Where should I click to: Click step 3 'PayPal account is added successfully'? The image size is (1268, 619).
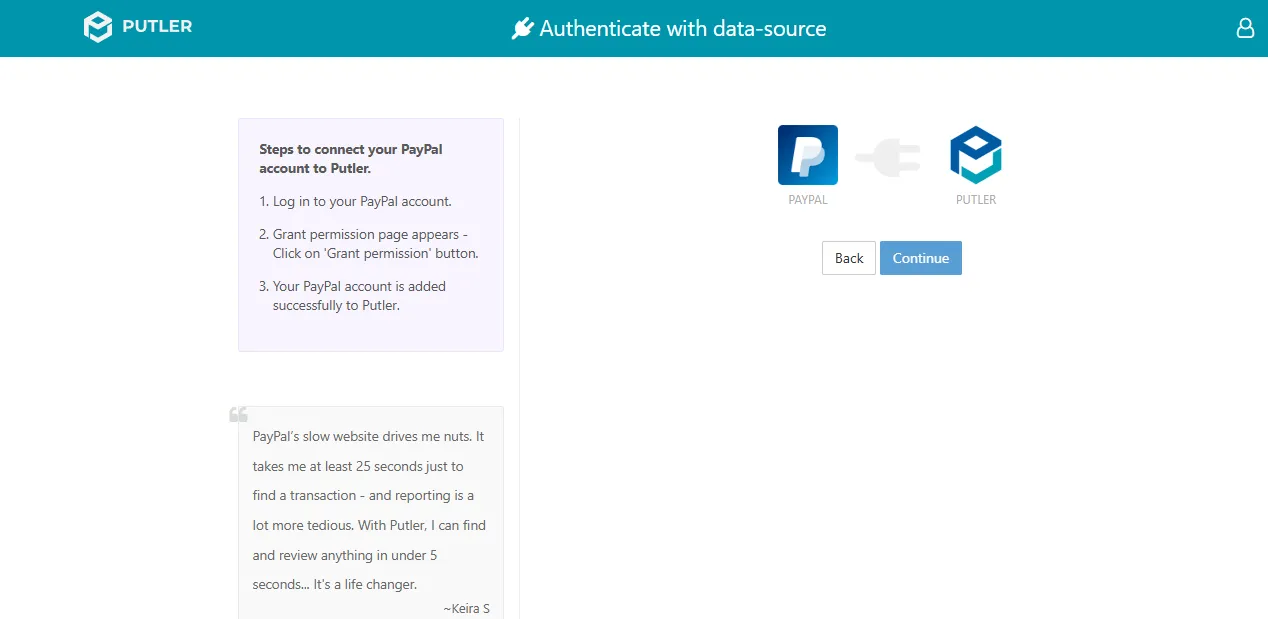click(353, 296)
